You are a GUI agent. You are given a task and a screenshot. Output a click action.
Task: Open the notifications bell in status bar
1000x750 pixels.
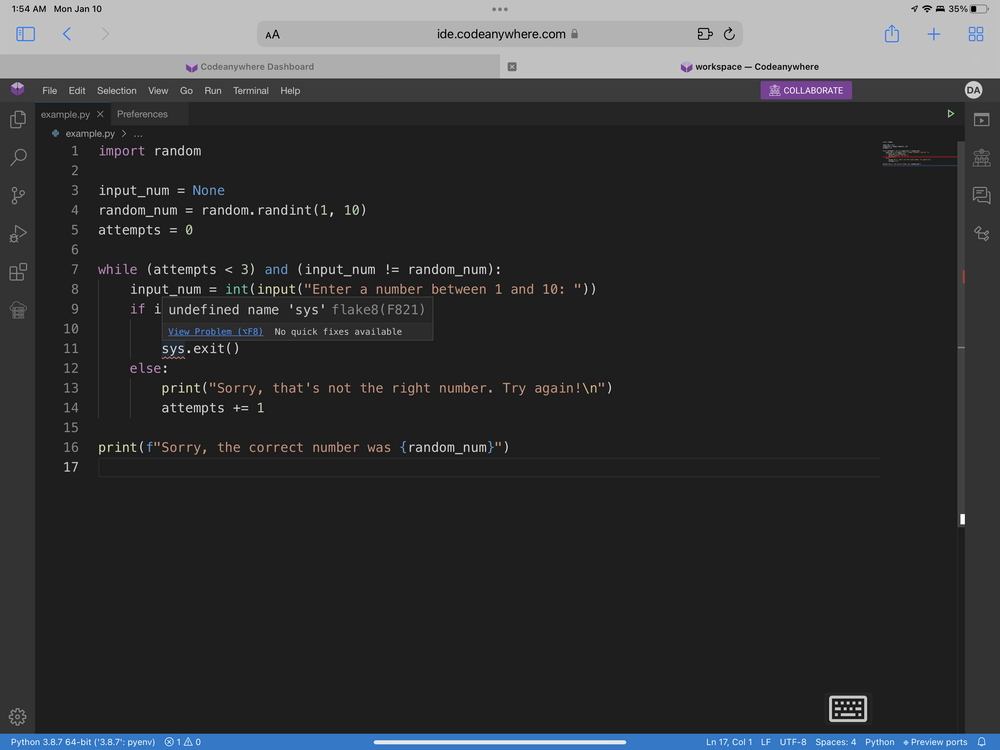[981, 742]
